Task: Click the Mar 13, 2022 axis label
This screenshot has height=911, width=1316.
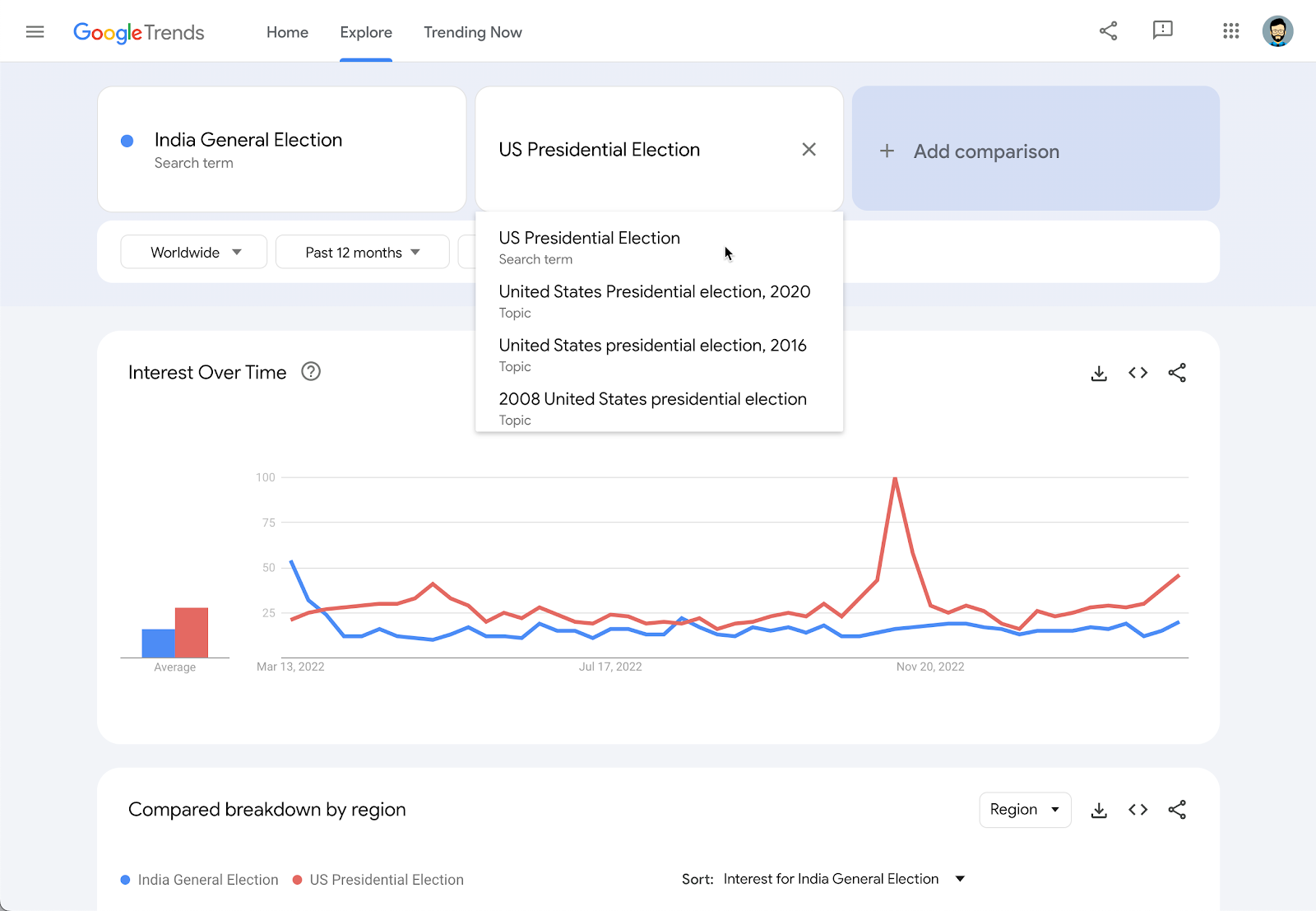Action: coord(290,667)
